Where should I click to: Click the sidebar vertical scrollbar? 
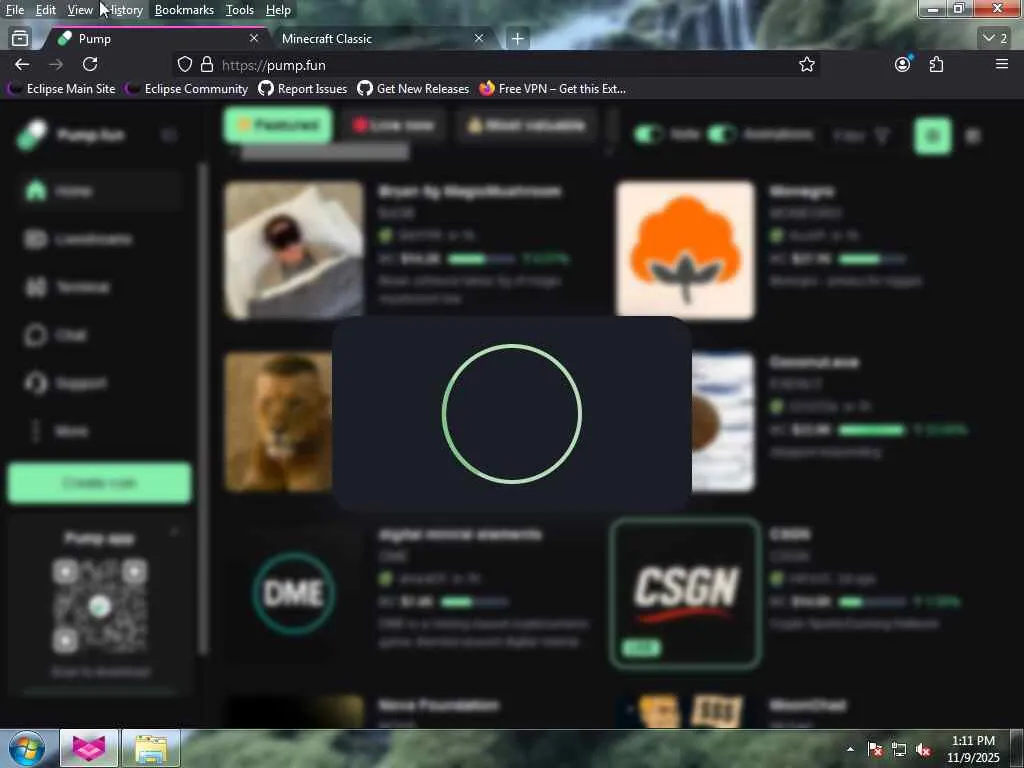[203, 408]
